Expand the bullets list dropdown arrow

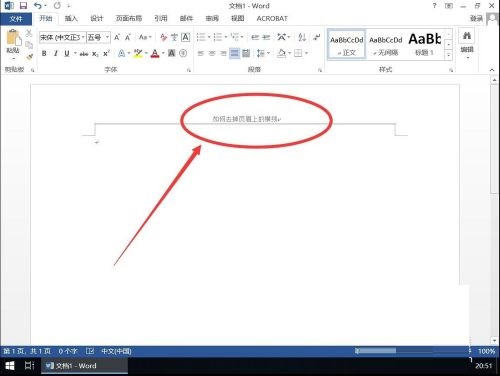[x=209, y=37]
